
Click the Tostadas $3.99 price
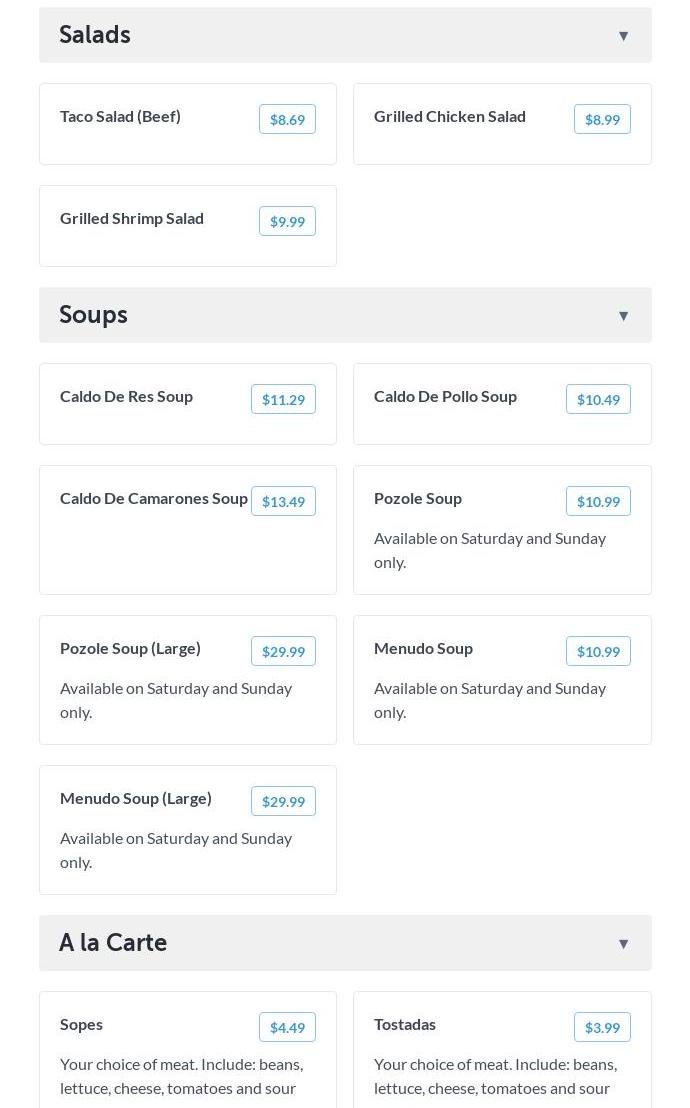[x=602, y=1028]
